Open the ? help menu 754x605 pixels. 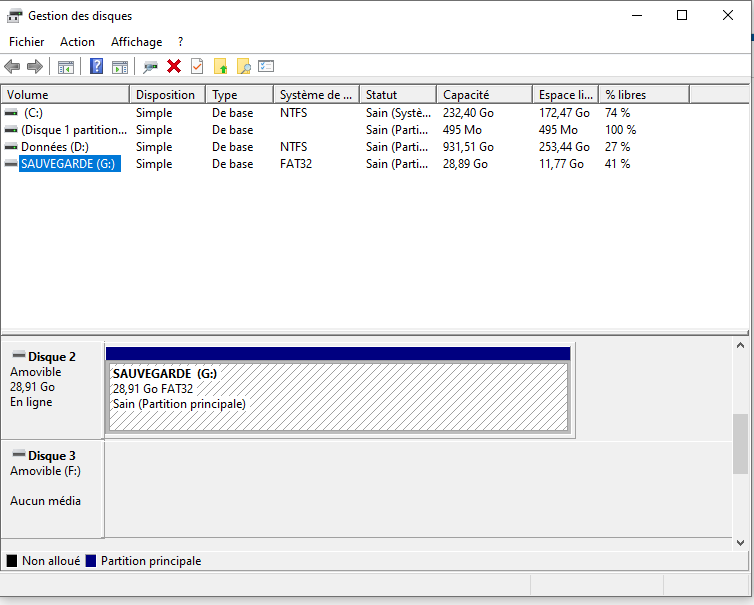point(180,42)
